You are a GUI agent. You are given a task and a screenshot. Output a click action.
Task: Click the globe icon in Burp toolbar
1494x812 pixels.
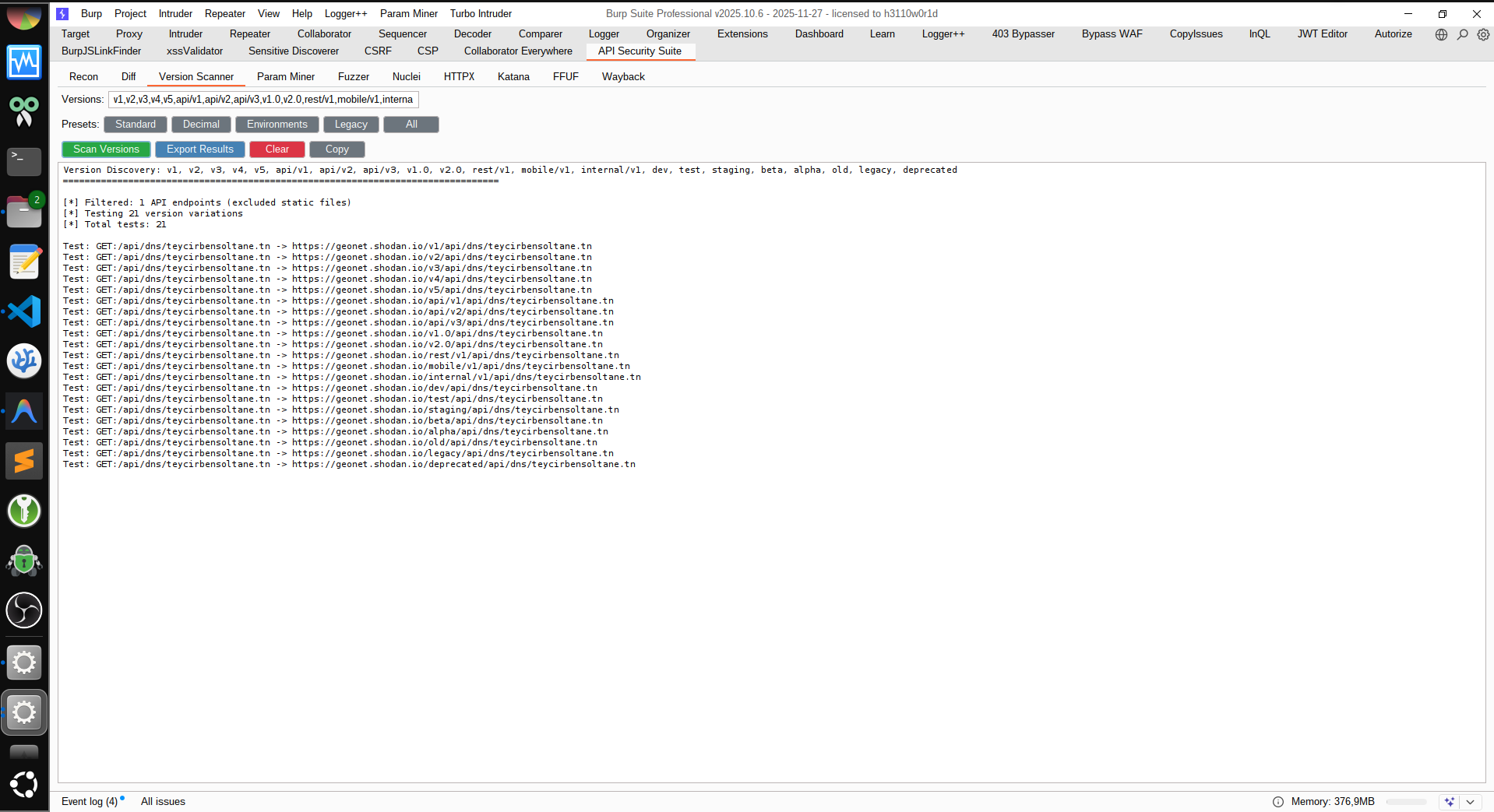(1441, 34)
